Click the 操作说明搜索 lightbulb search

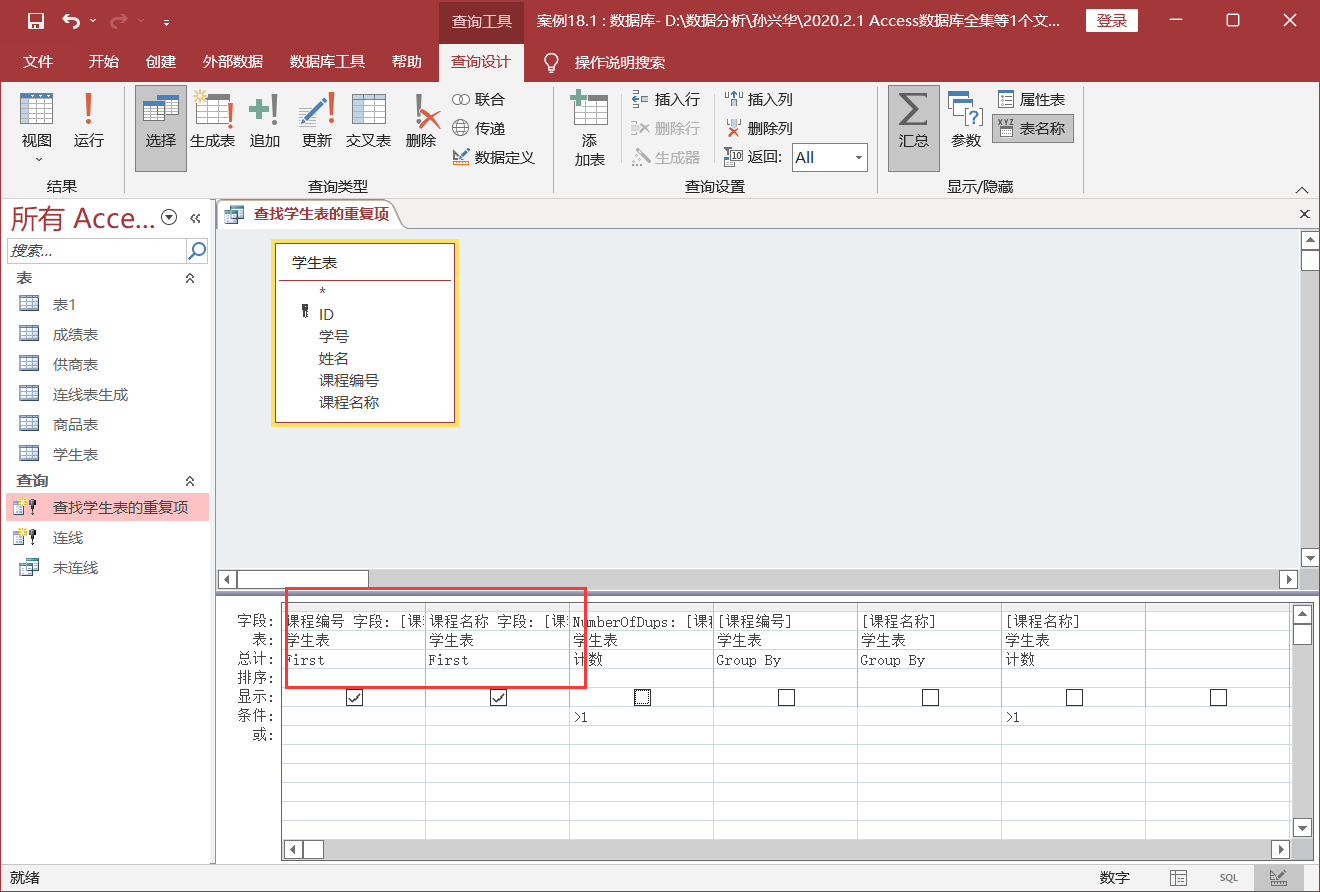coord(606,62)
